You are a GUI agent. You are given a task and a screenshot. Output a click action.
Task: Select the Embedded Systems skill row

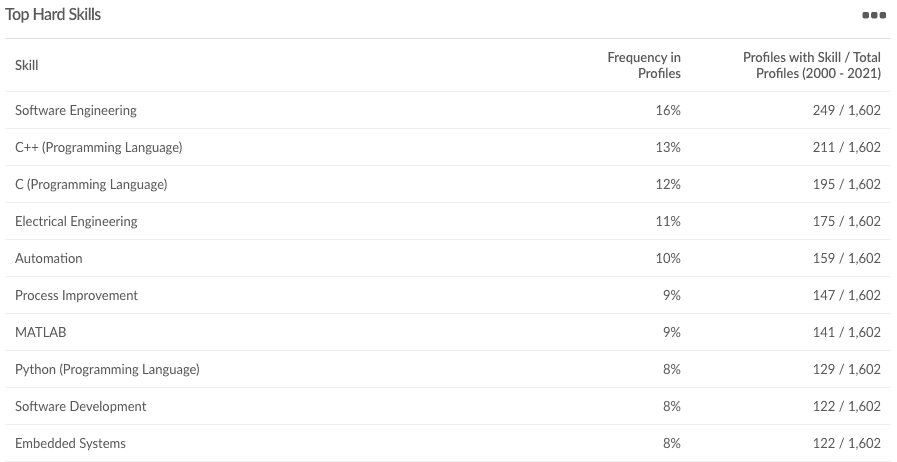(70, 444)
